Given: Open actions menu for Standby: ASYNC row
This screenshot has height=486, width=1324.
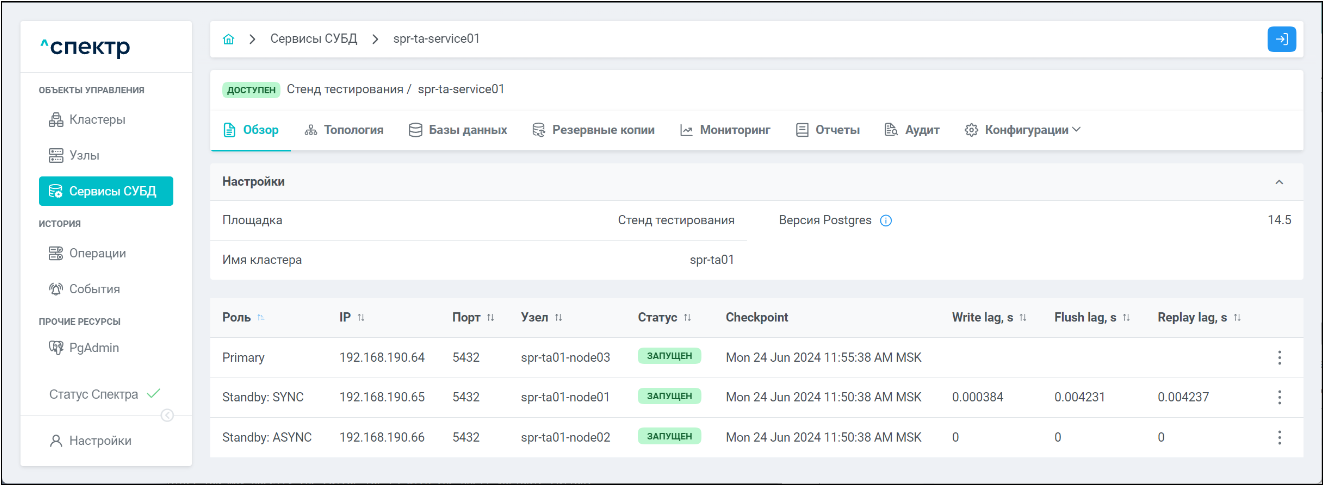Looking at the screenshot, I should coord(1279,437).
